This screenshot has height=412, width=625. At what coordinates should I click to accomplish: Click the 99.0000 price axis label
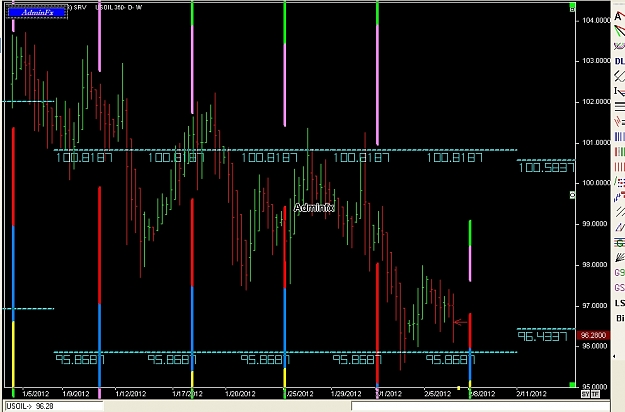coord(596,224)
